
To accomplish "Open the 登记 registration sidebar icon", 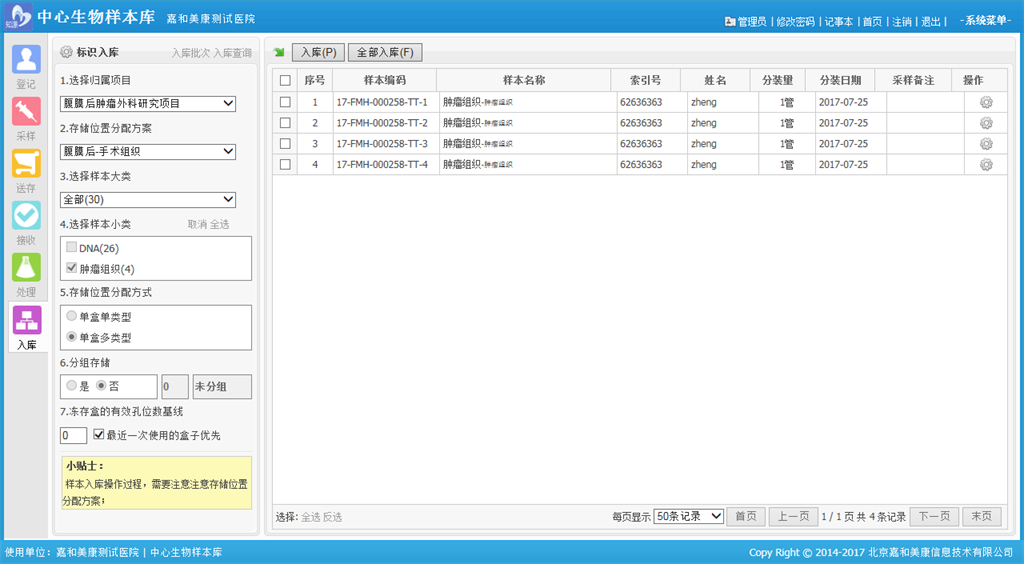I will pyautogui.click(x=26, y=60).
